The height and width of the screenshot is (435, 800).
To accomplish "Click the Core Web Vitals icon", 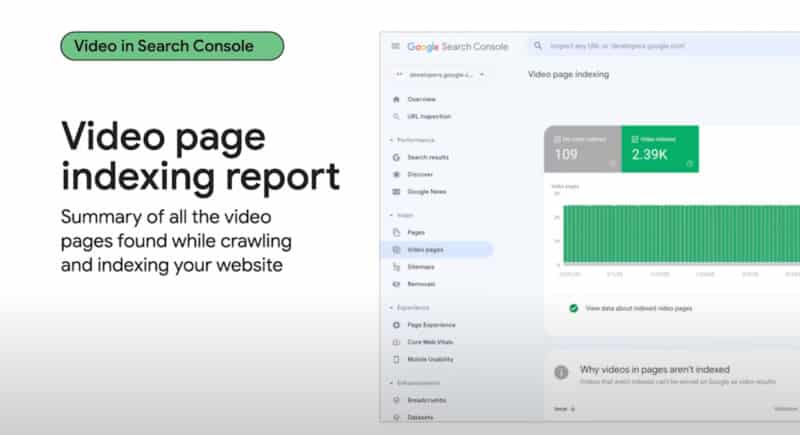I will 397,342.
